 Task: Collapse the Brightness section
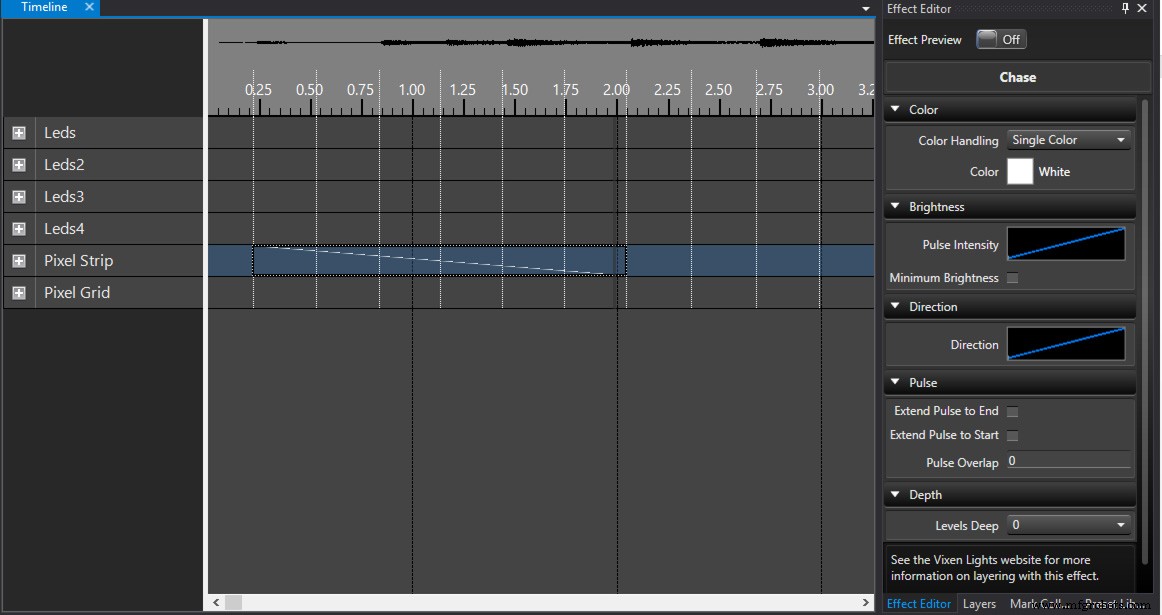point(894,207)
